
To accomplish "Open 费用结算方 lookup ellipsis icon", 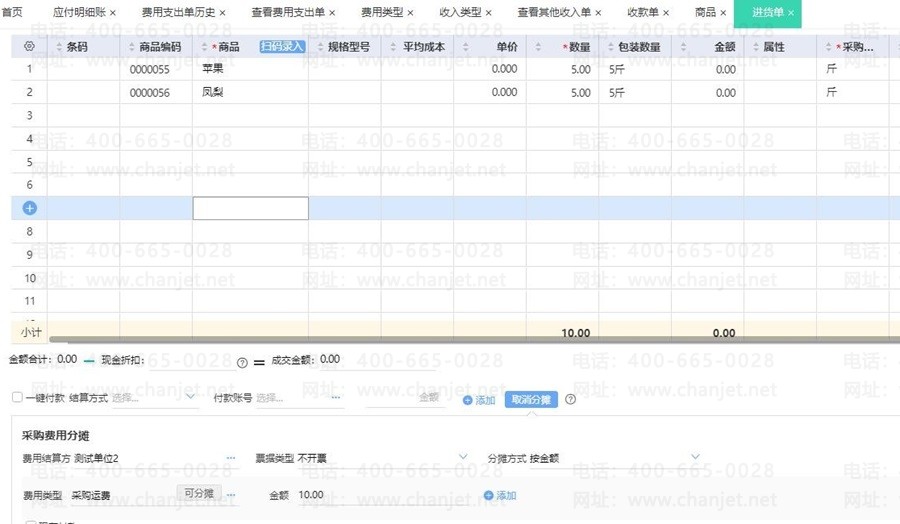I will (x=231, y=458).
